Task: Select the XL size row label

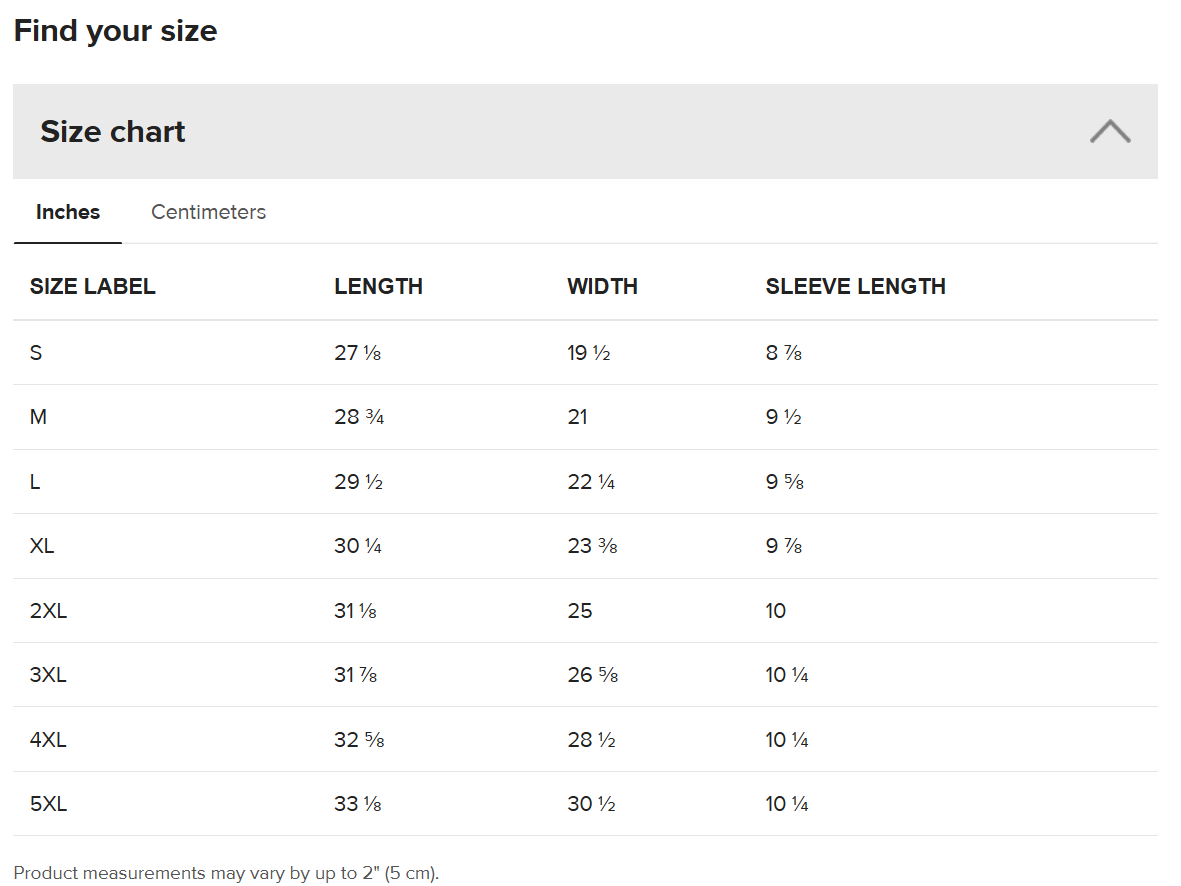Action: (x=42, y=545)
